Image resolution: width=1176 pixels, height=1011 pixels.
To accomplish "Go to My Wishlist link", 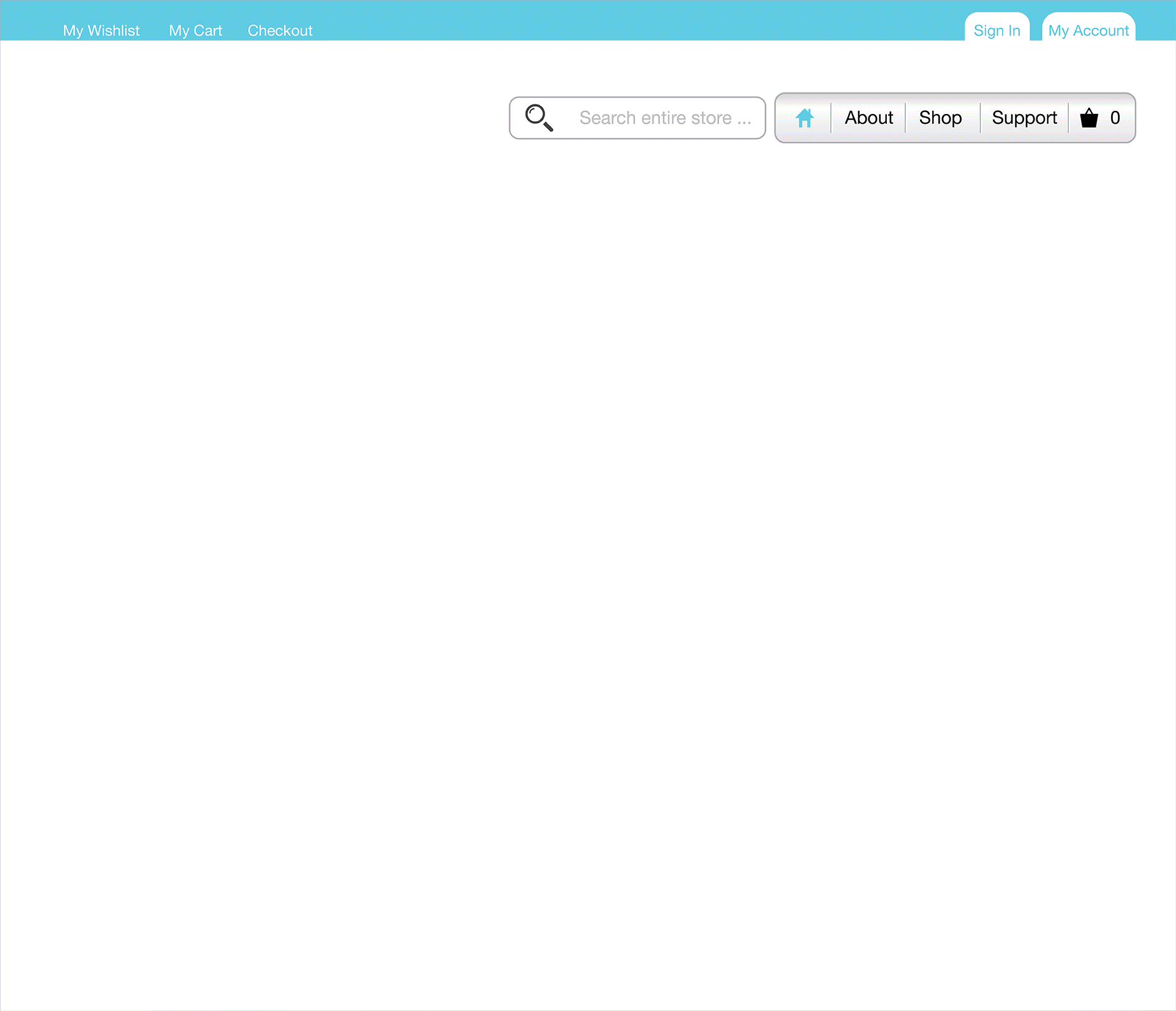I will 101,31.
